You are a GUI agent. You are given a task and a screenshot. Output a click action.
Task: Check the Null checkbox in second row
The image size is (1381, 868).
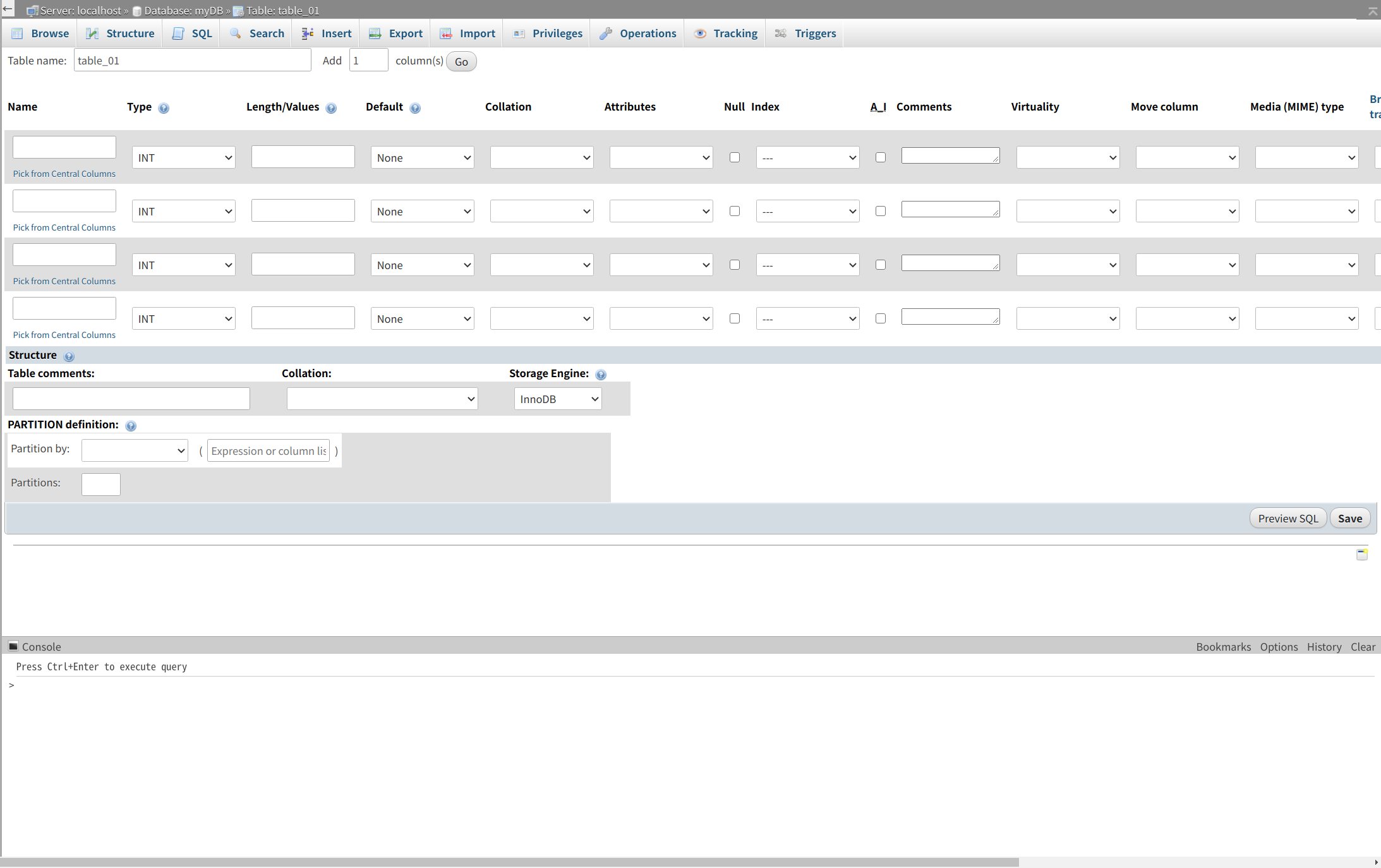pos(735,211)
